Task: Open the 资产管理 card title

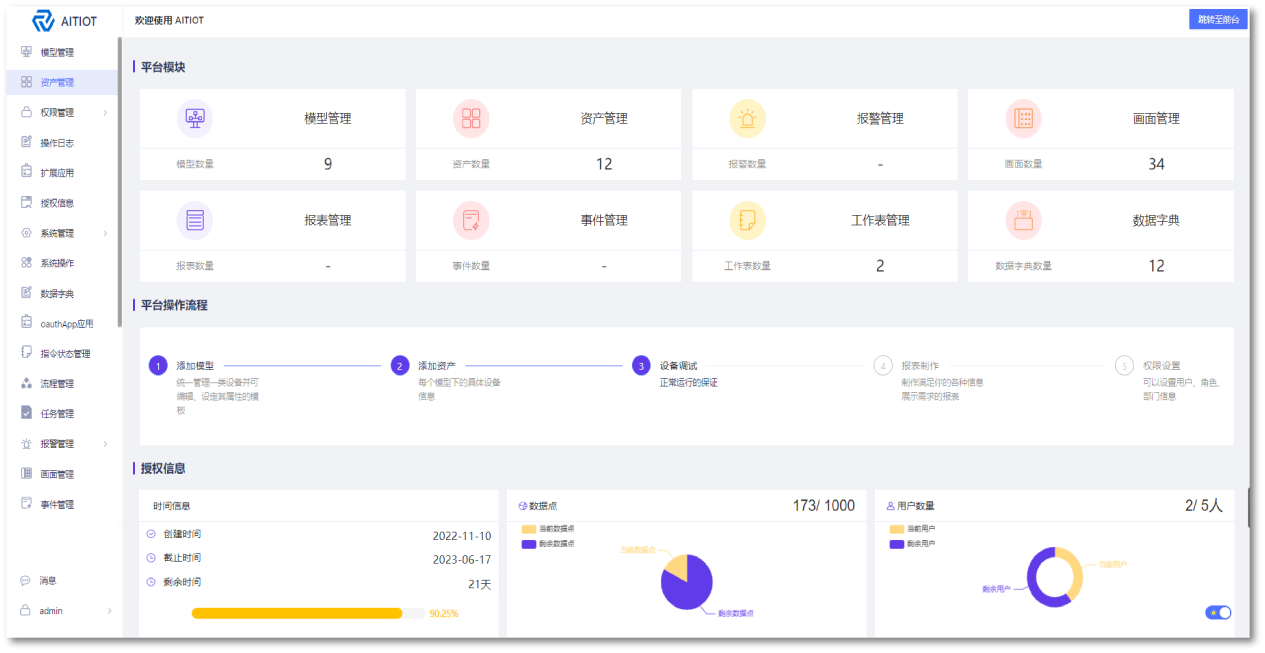Action: 604,118
